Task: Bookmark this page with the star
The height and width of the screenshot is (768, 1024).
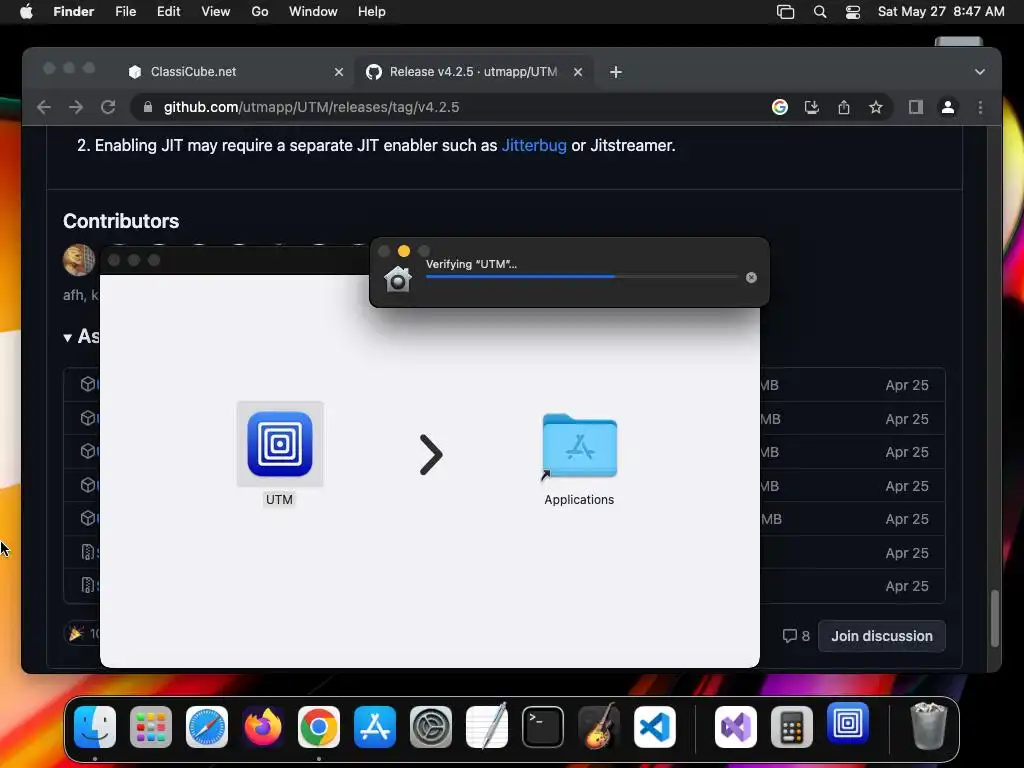Action: click(876, 107)
